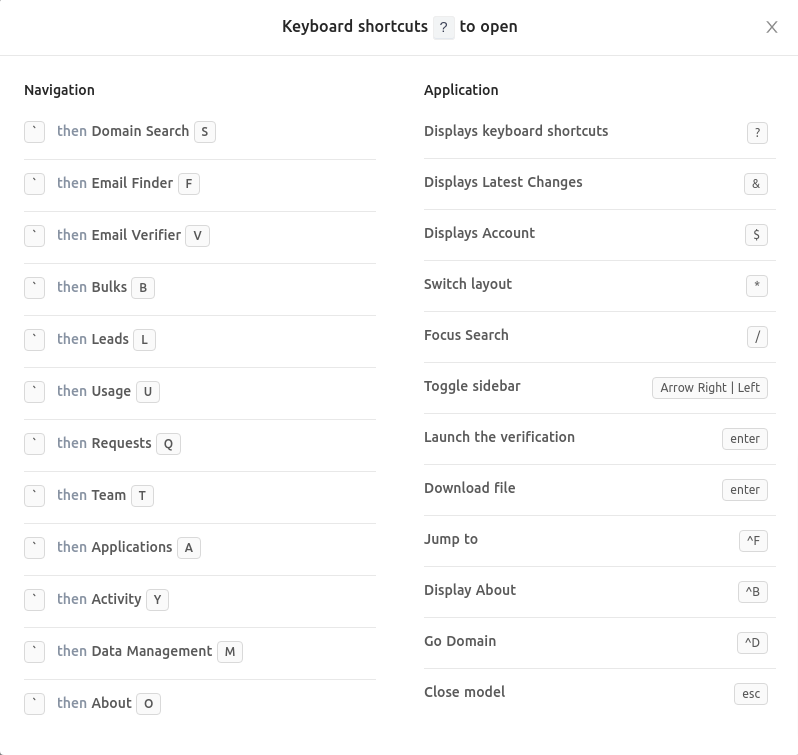Close the keyboard shortcuts dialog
This screenshot has width=798, height=755.
(772, 27)
